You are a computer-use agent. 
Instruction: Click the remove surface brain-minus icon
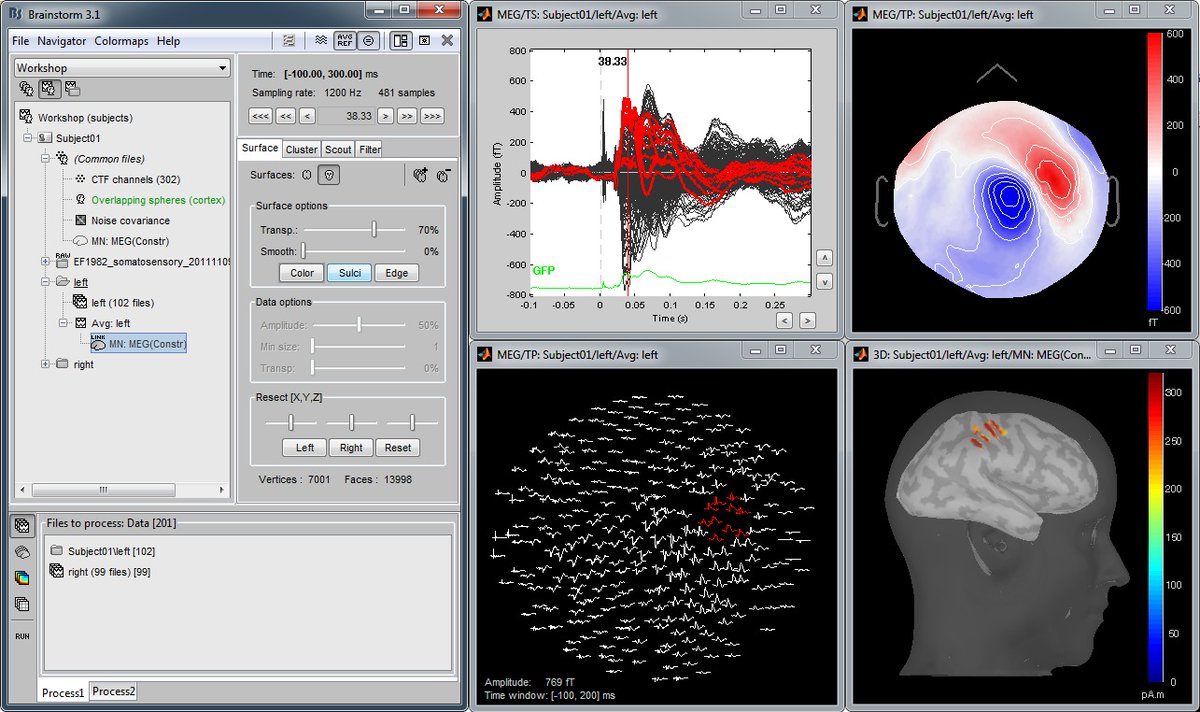[x=443, y=174]
